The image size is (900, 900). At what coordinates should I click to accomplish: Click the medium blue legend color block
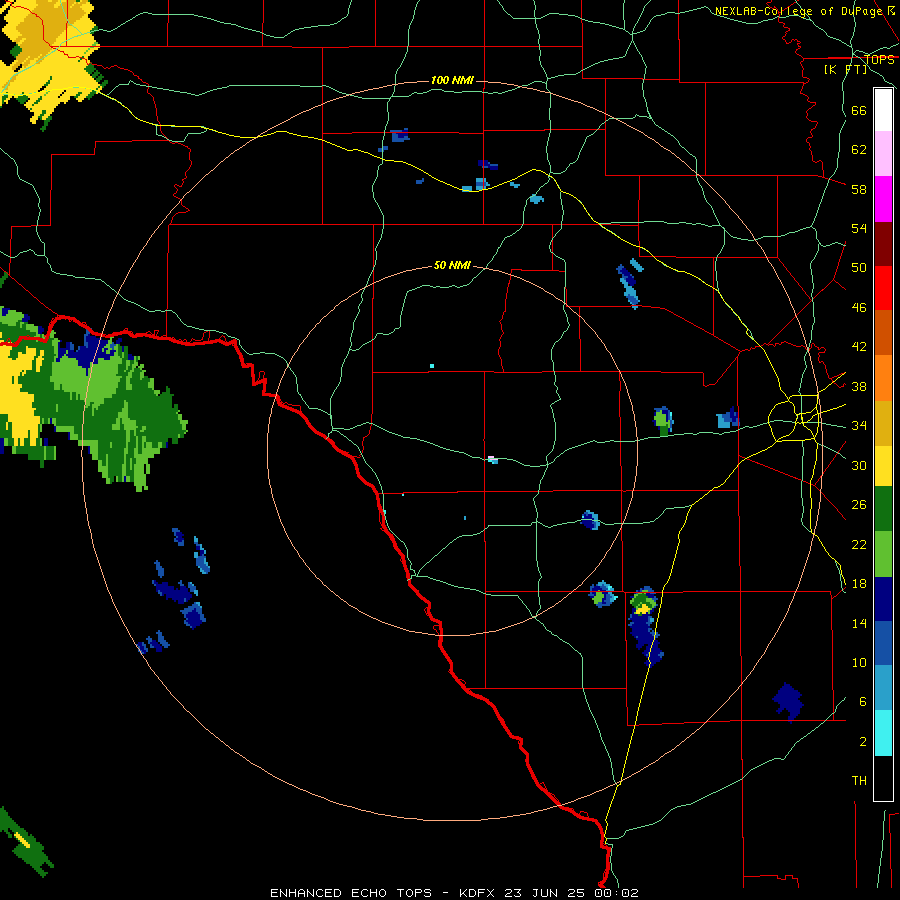tap(883, 644)
